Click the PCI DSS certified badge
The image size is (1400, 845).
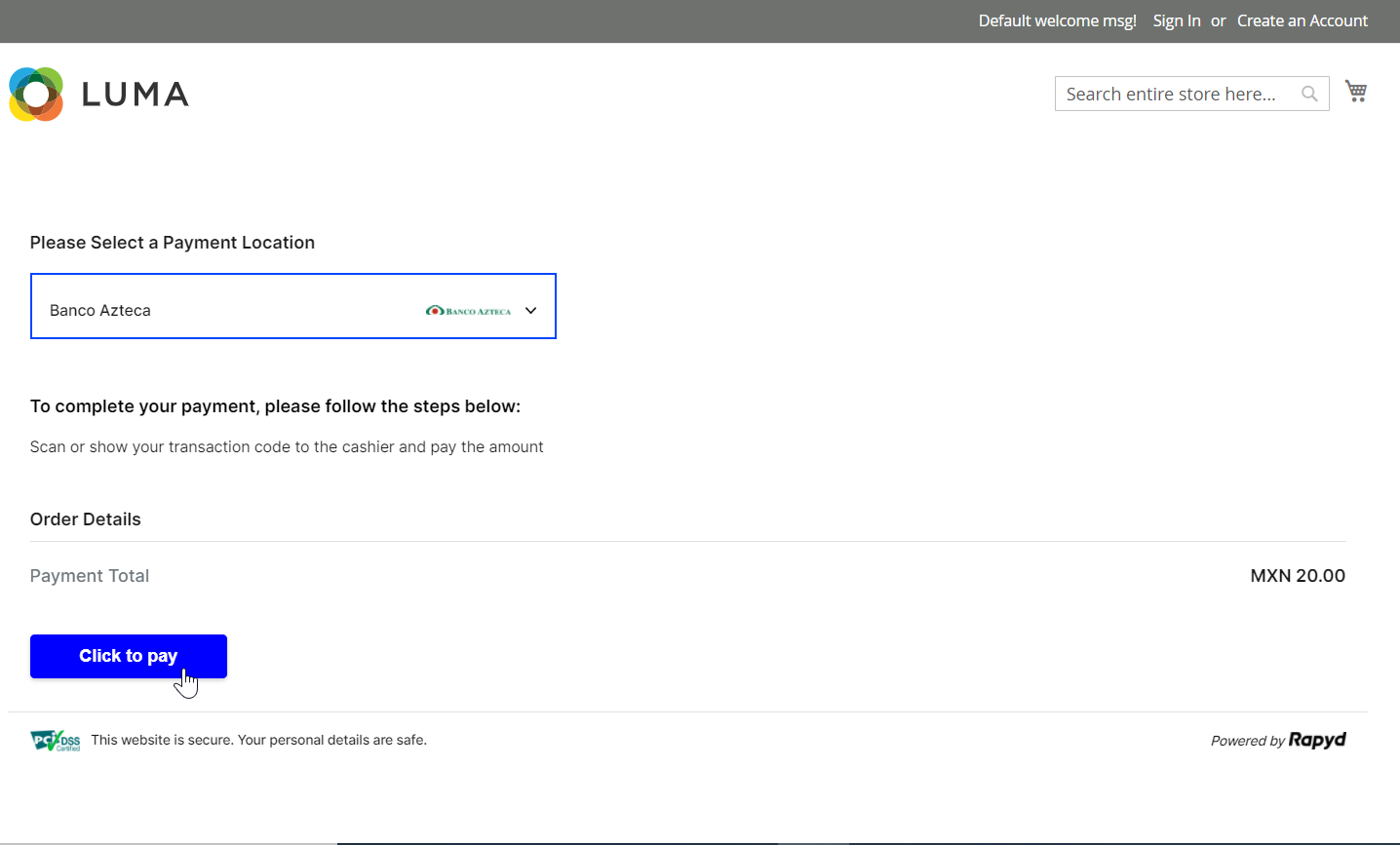point(56,741)
